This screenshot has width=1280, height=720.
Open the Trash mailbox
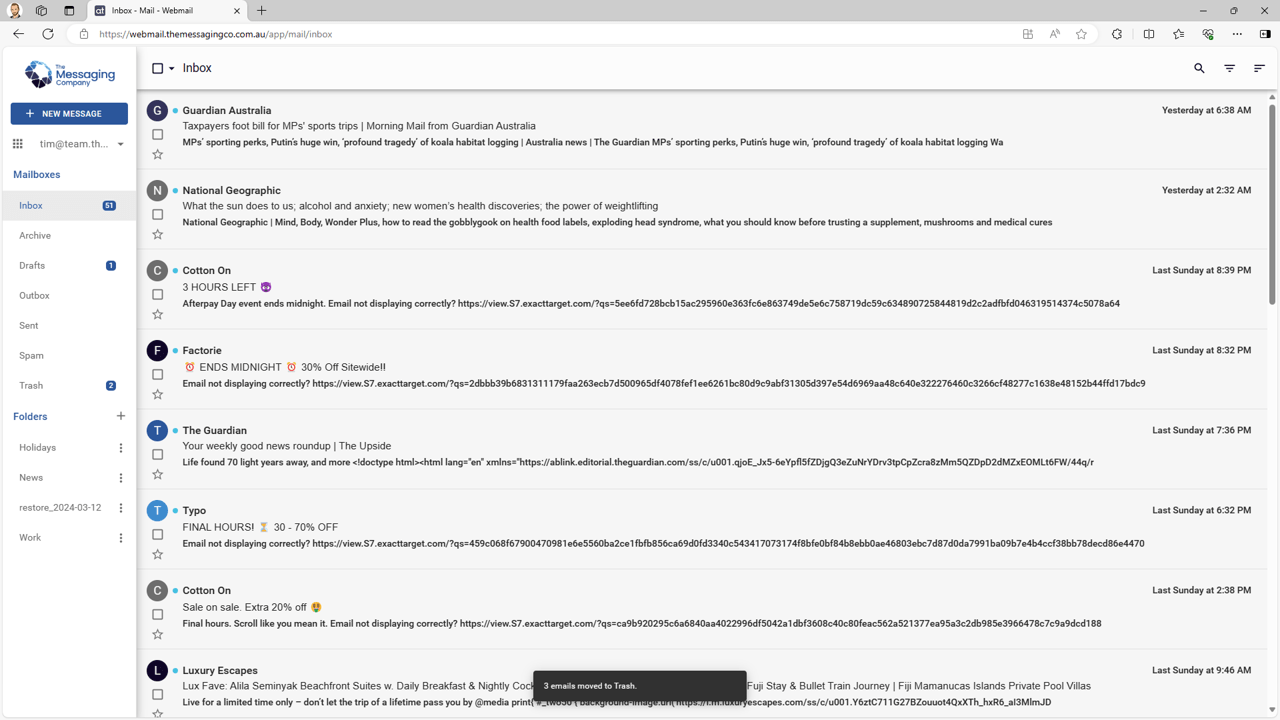coord(68,385)
